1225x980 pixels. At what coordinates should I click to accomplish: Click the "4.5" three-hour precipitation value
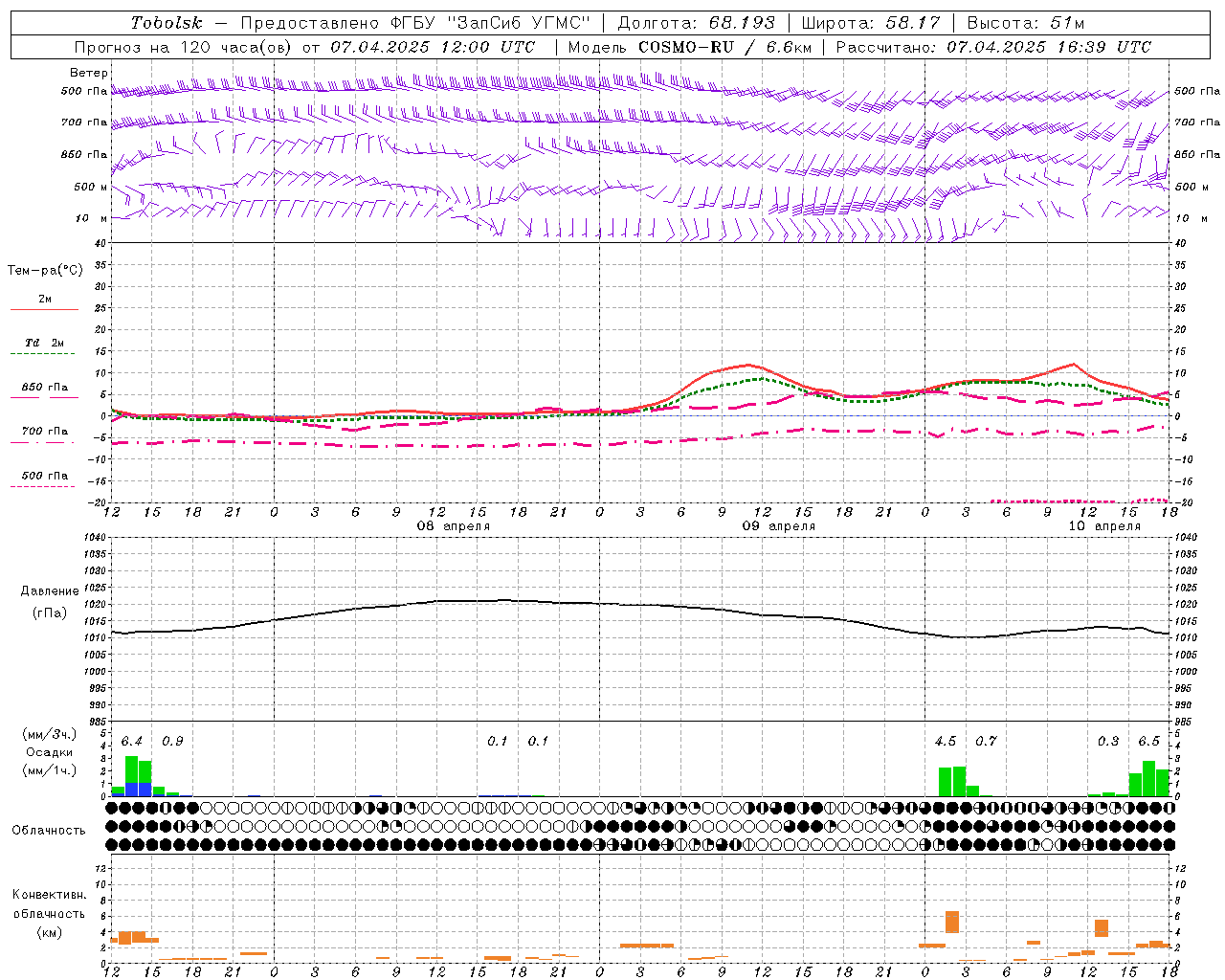point(946,741)
